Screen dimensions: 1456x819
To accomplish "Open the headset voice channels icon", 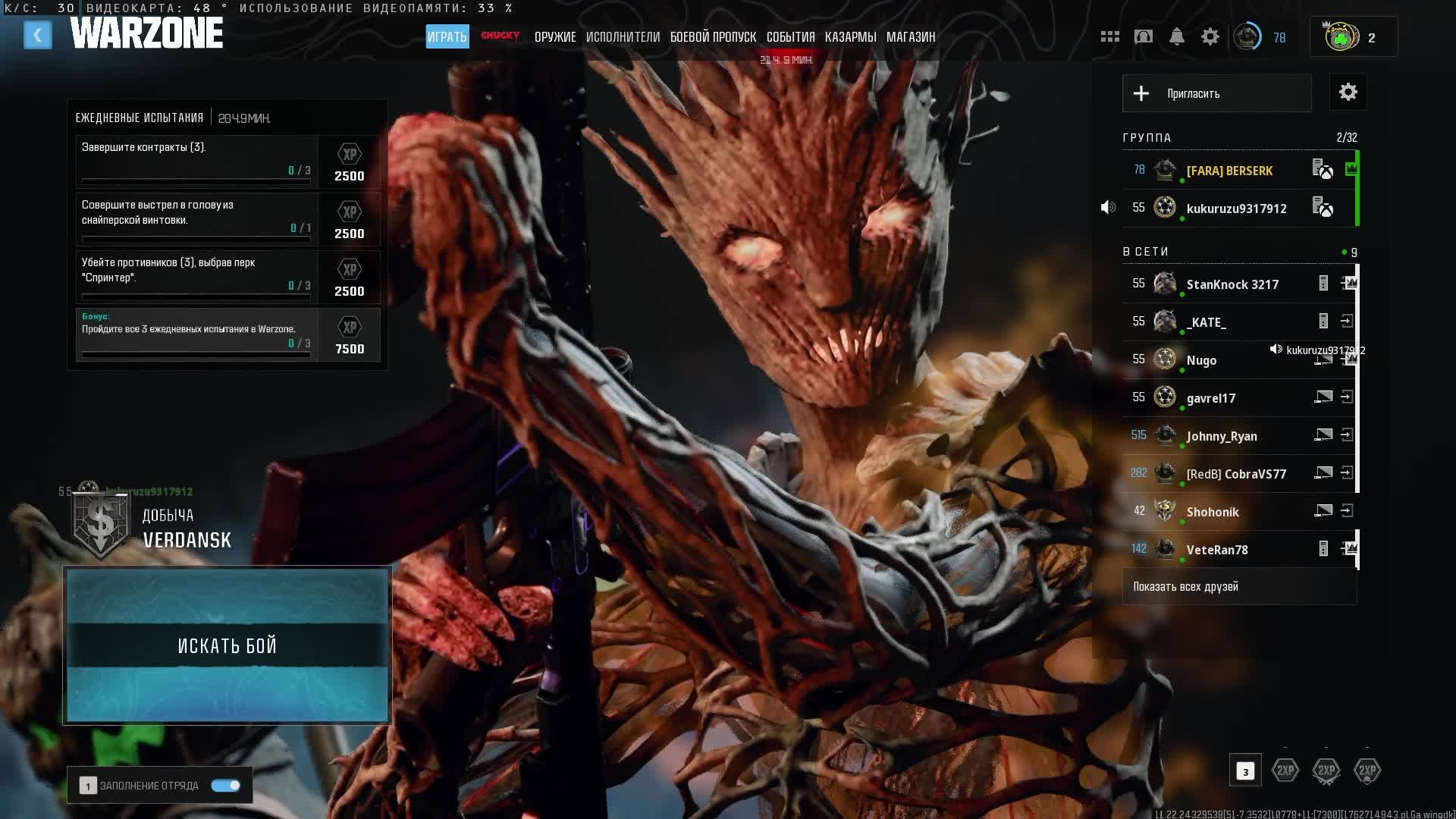I will point(1143,36).
